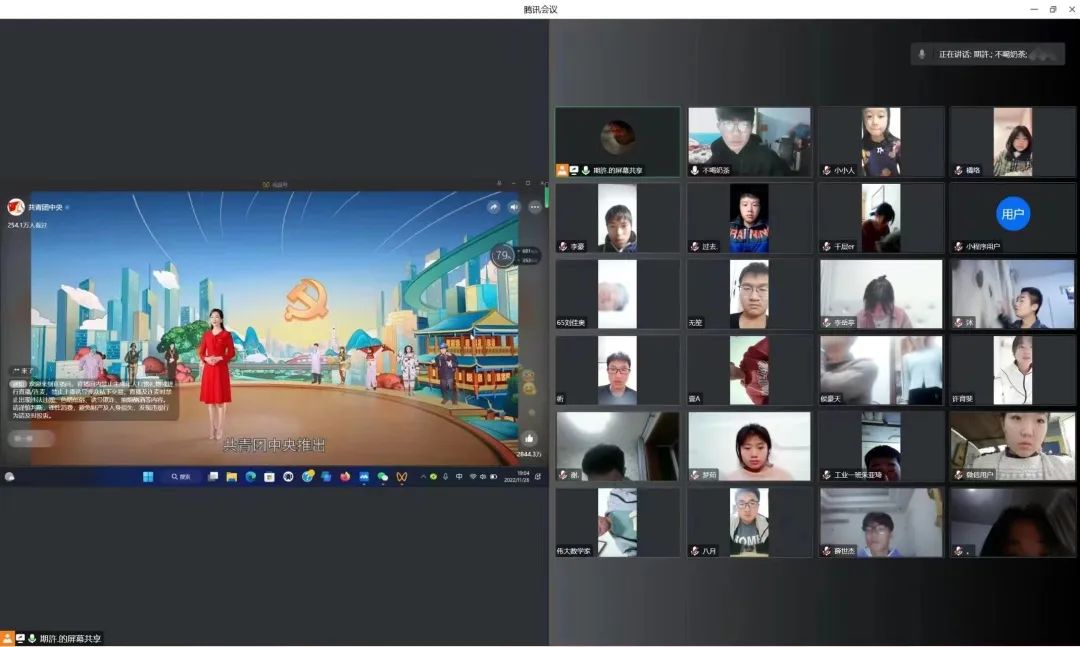
Task: Open Microsoft Edge on the shared taskbar
Action: pyautogui.click(x=251, y=477)
